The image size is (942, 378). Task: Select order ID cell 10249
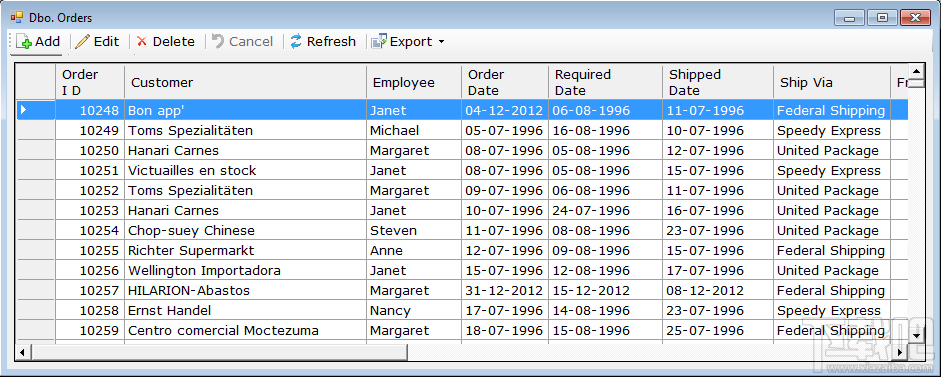(90, 130)
